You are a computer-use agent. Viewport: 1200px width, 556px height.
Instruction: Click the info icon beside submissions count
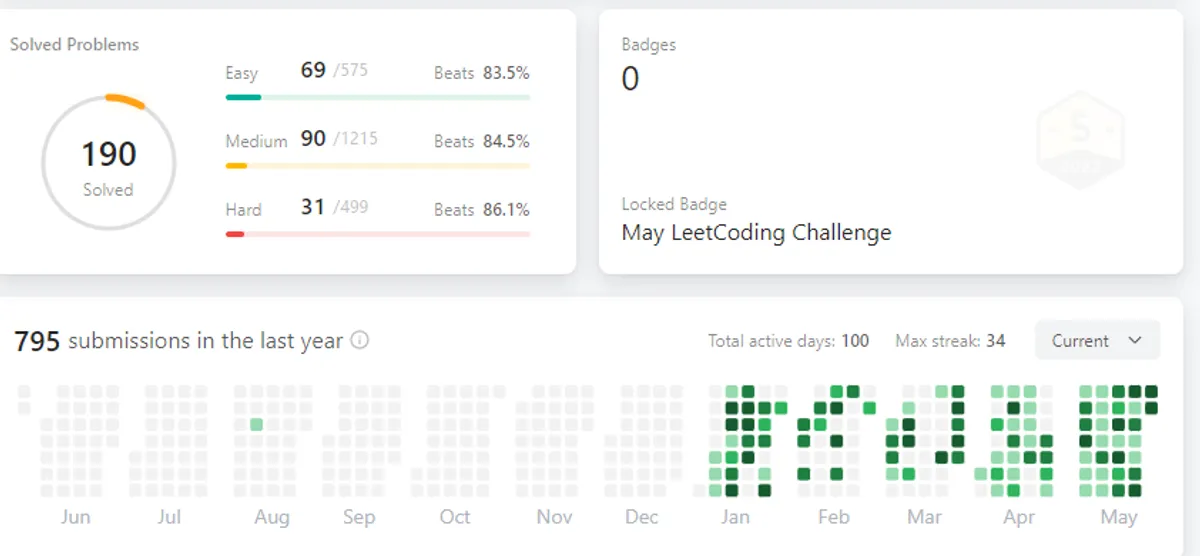(x=360, y=340)
